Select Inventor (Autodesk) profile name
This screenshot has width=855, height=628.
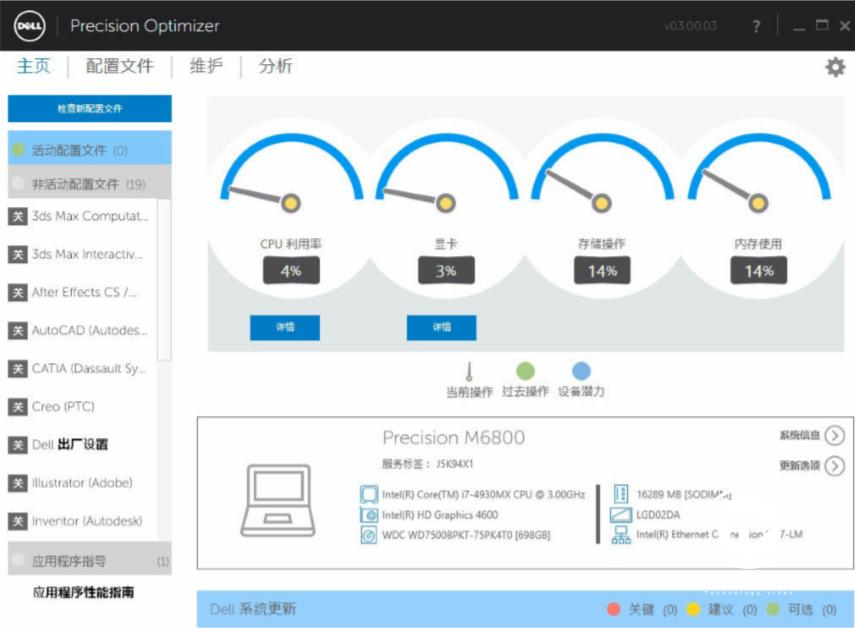87,521
